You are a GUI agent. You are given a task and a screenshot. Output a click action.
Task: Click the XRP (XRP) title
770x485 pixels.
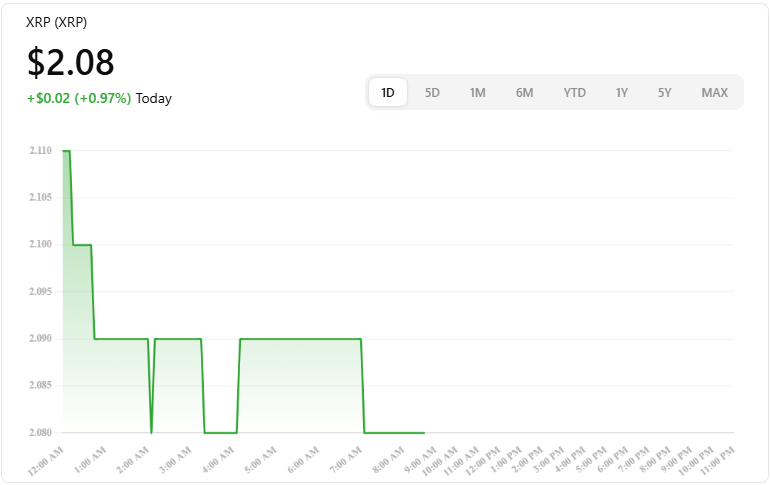(56, 22)
